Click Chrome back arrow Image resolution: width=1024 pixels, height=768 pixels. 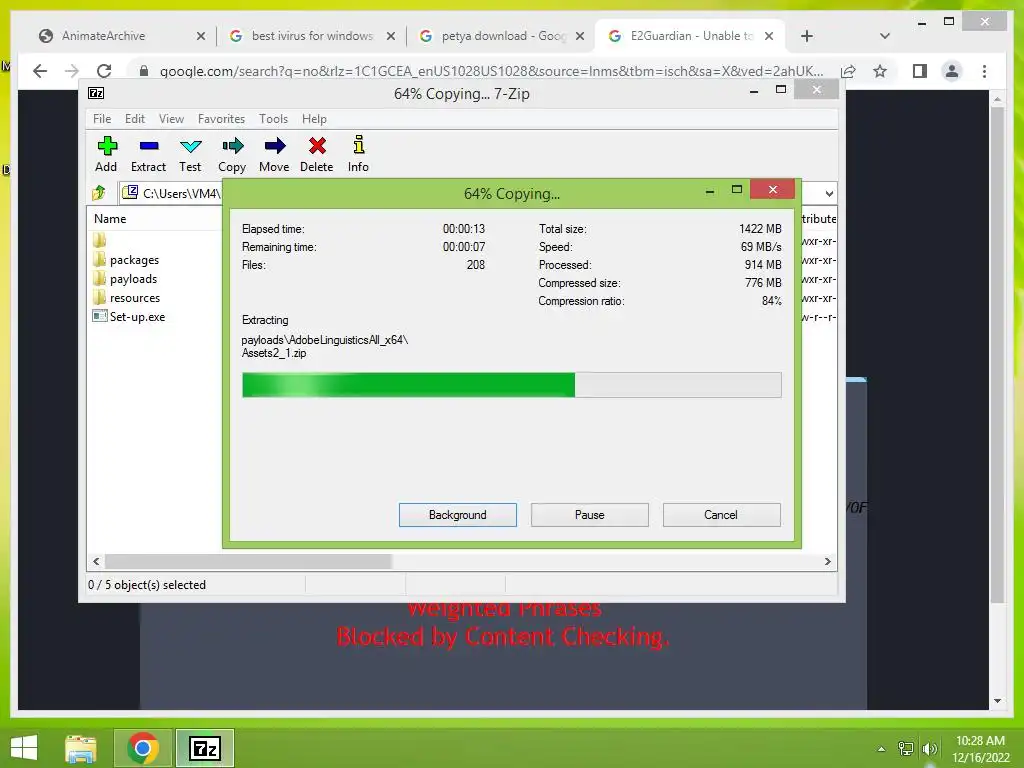click(x=40, y=71)
